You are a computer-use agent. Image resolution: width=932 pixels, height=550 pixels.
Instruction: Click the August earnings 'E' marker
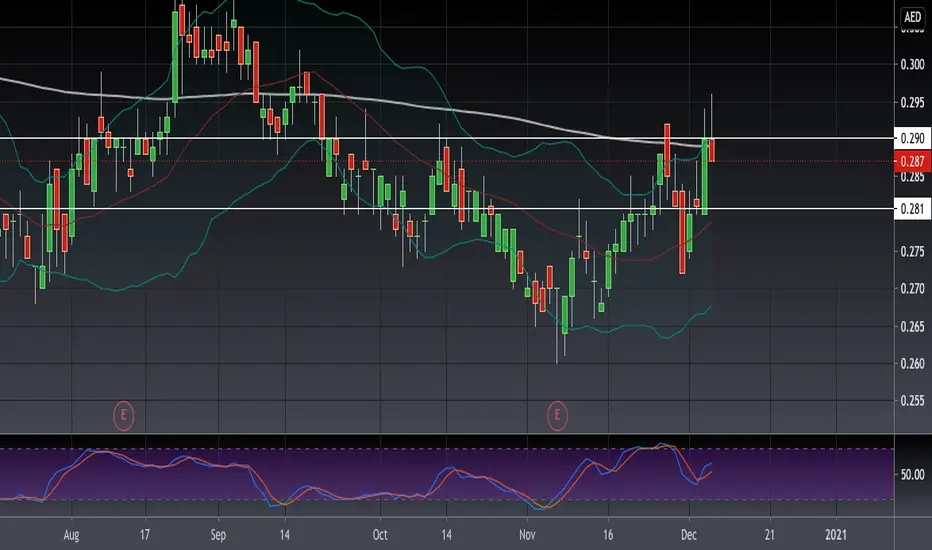click(x=124, y=415)
